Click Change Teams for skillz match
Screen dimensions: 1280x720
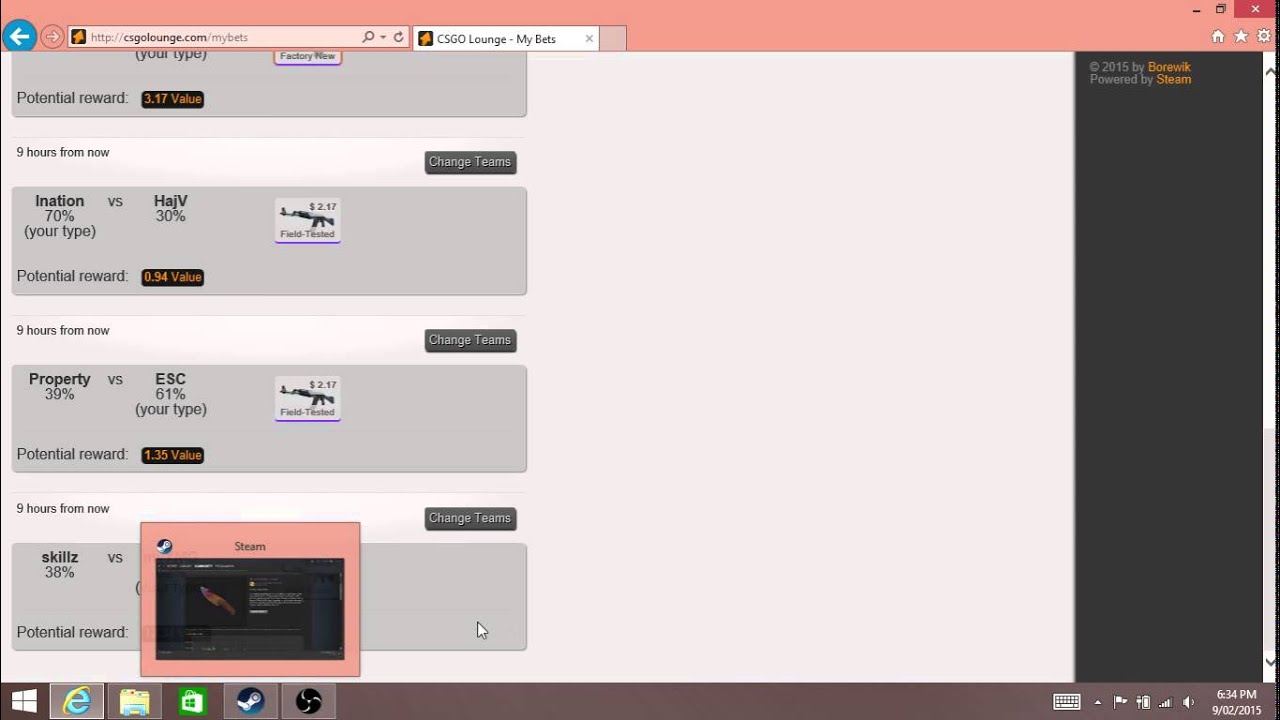click(470, 518)
